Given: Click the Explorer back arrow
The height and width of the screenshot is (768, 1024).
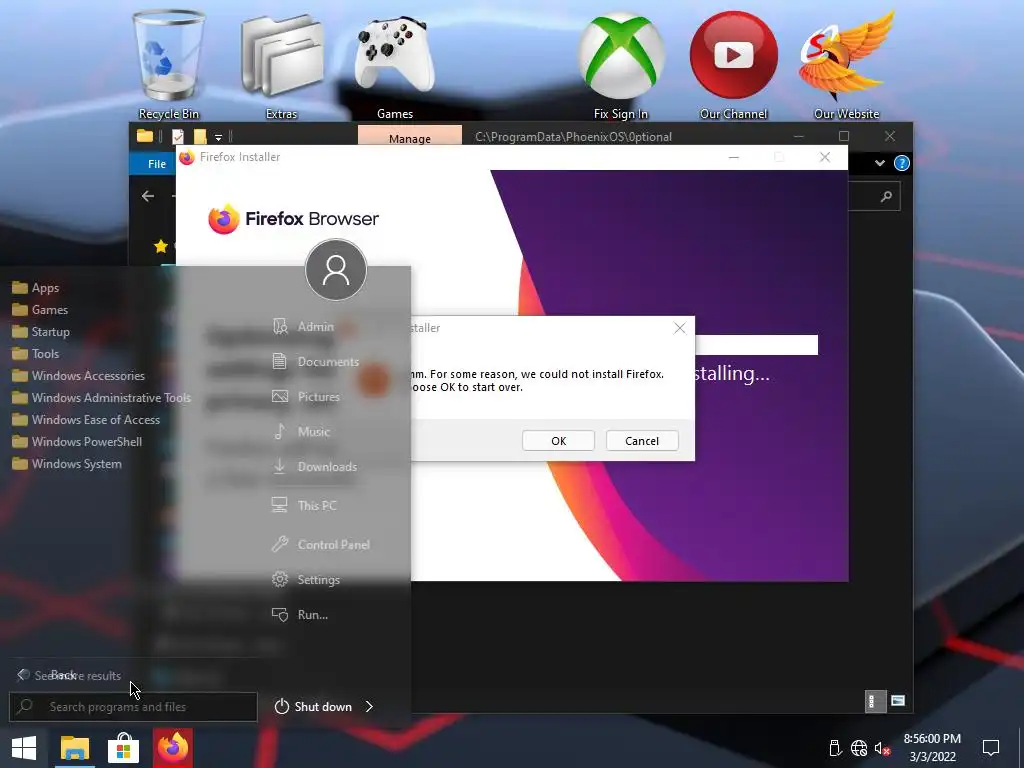Looking at the screenshot, I should 148,196.
